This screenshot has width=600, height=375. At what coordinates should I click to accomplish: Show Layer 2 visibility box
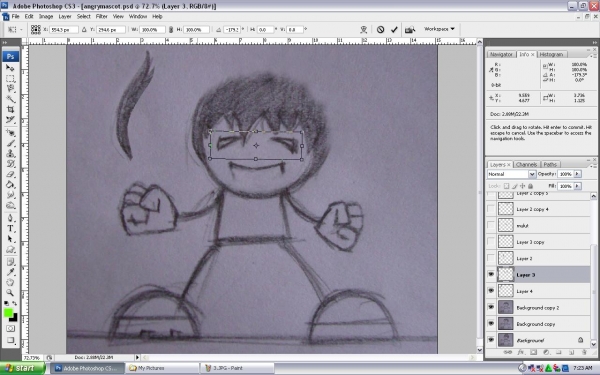pos(491,258)
